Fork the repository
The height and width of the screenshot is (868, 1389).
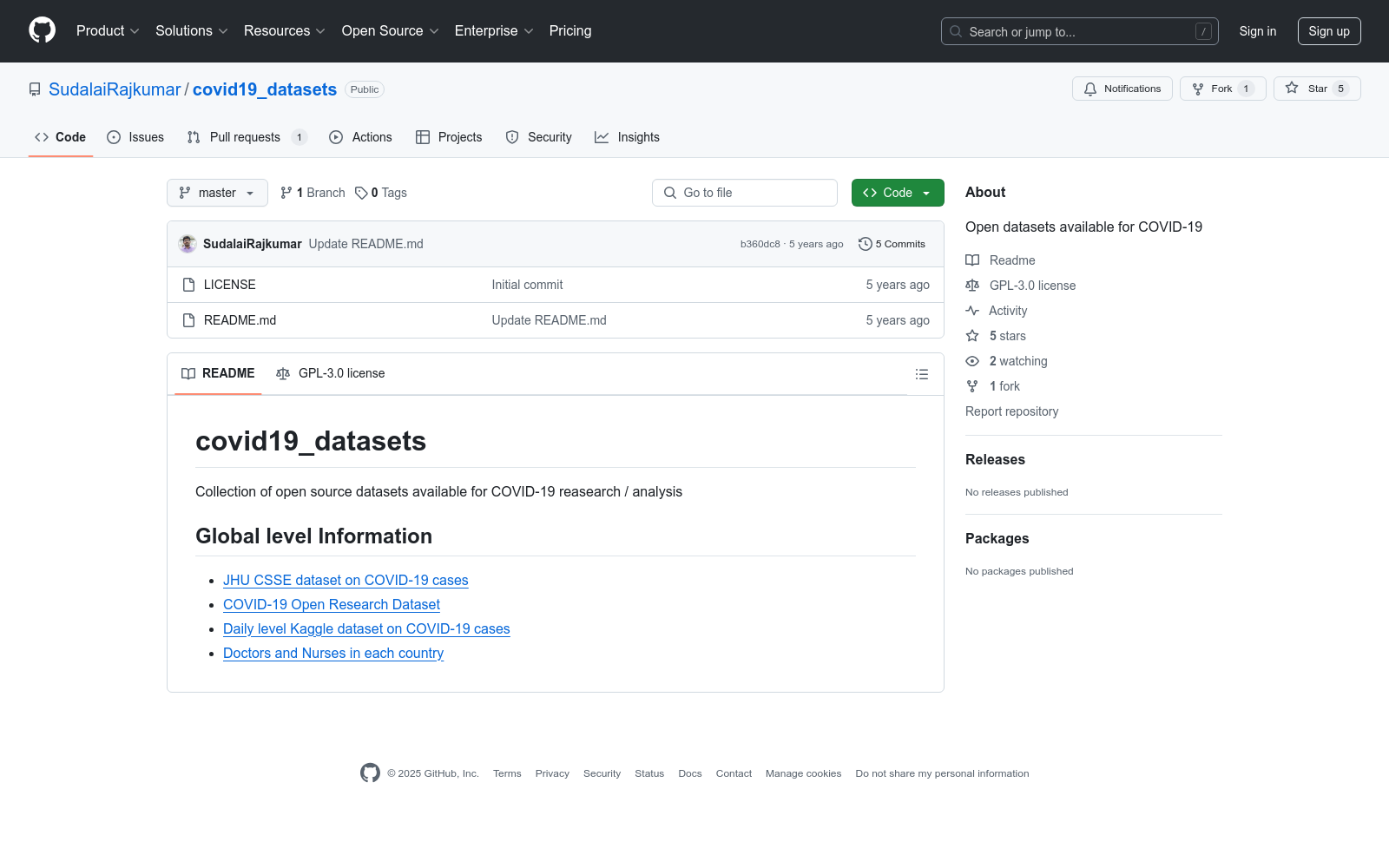(1223, 89)
